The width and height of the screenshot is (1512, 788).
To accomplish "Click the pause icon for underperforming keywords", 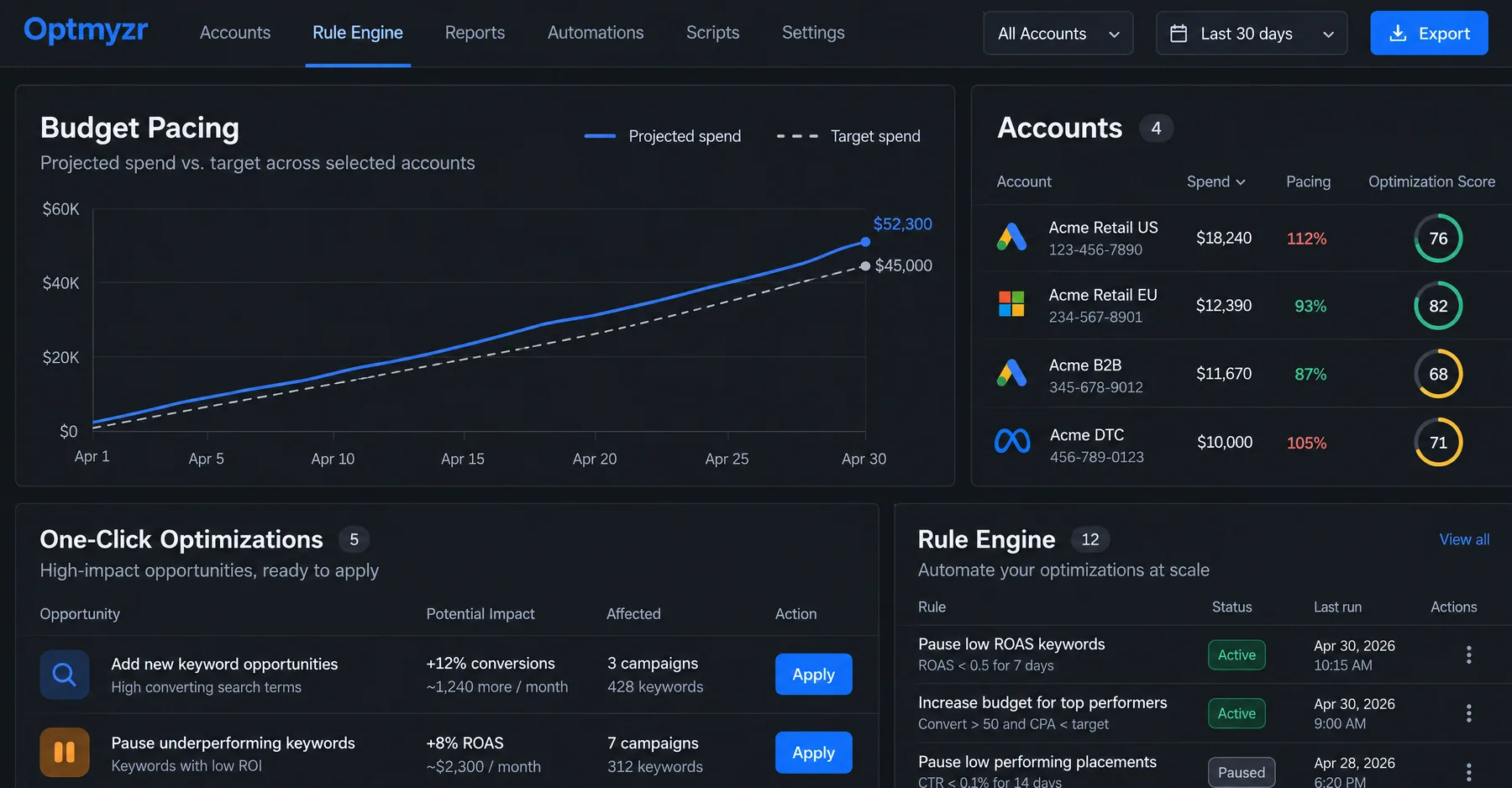I will click(x=65, y=753).
